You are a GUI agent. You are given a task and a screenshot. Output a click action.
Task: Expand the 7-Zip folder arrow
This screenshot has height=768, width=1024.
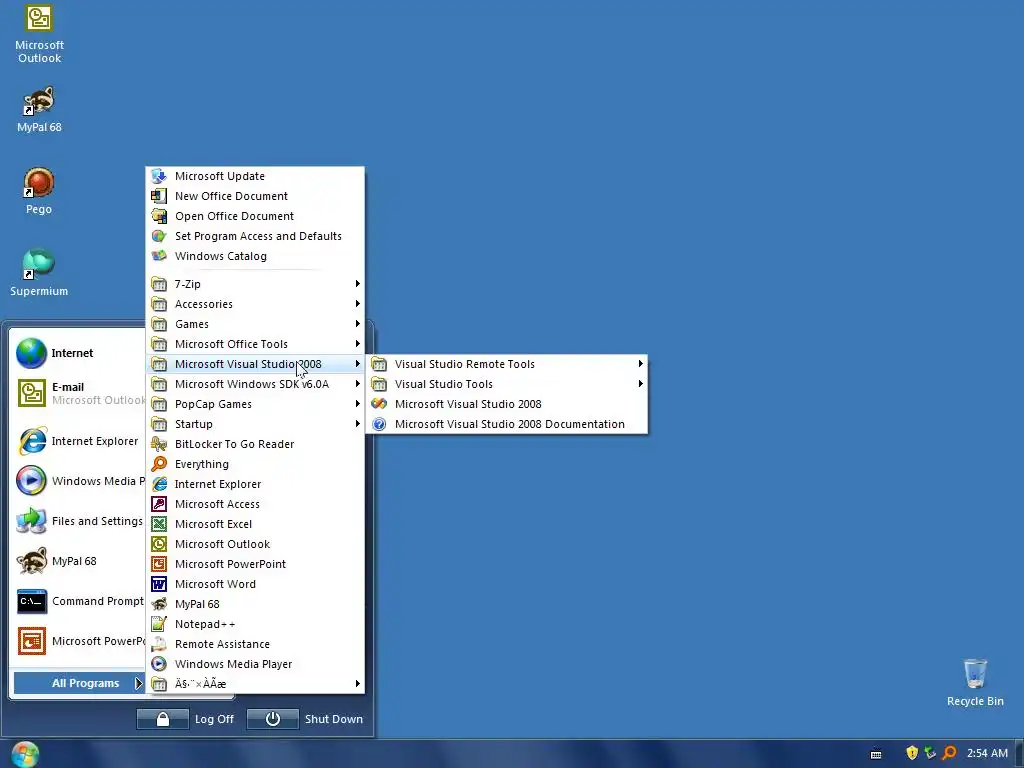tap(357, 284)
